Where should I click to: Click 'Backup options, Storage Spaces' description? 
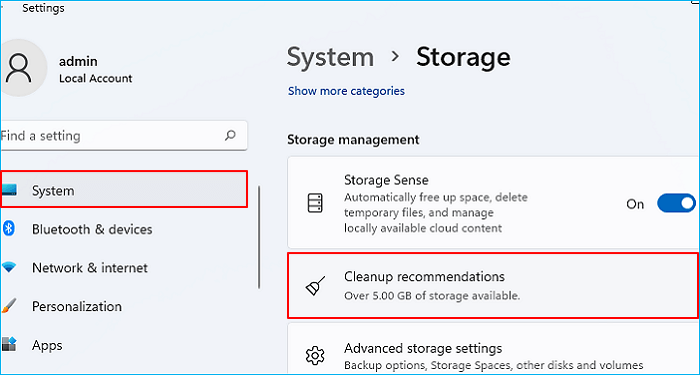(493, 364)
